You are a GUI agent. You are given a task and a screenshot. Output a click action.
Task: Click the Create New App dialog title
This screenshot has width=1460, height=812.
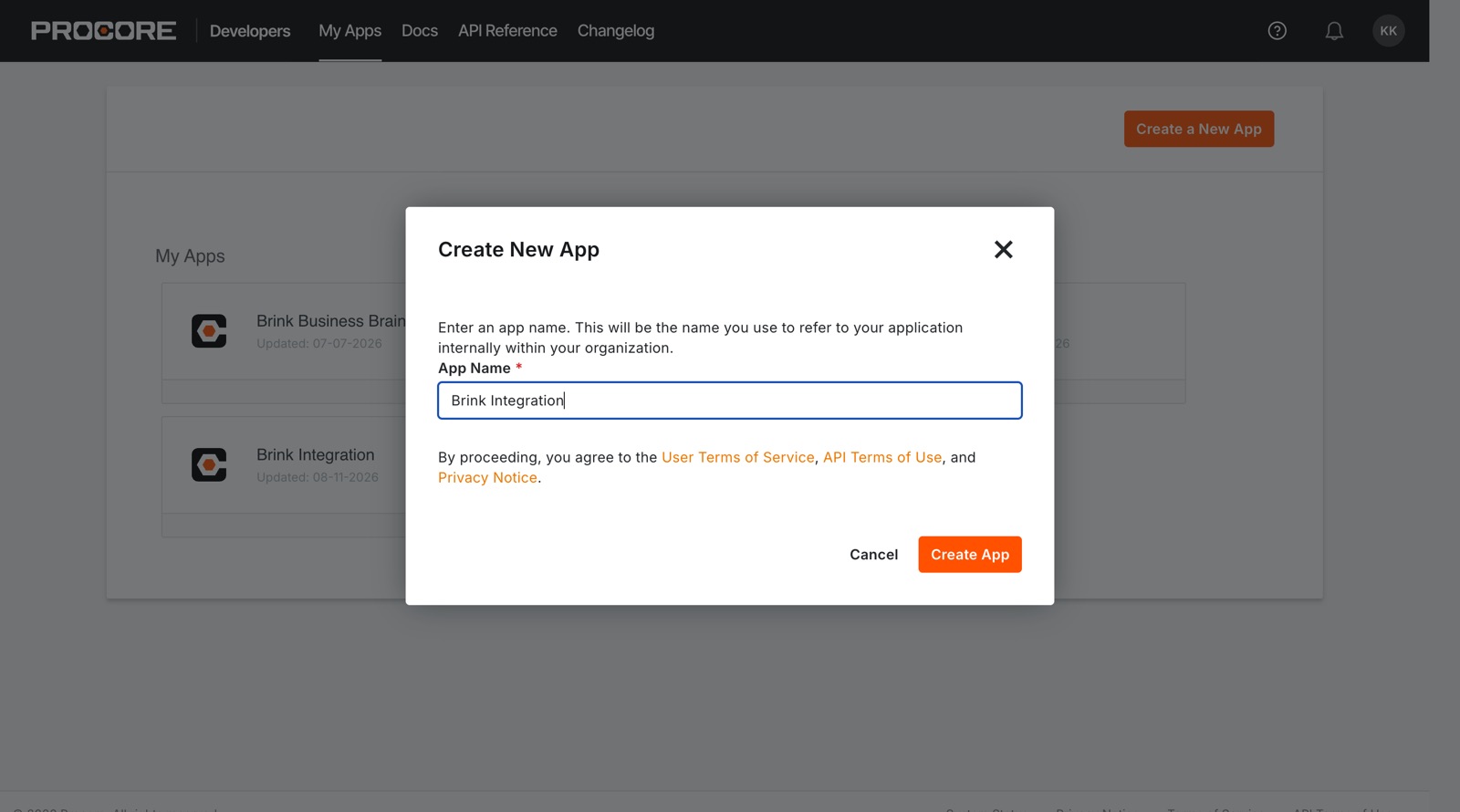[518, 250]
